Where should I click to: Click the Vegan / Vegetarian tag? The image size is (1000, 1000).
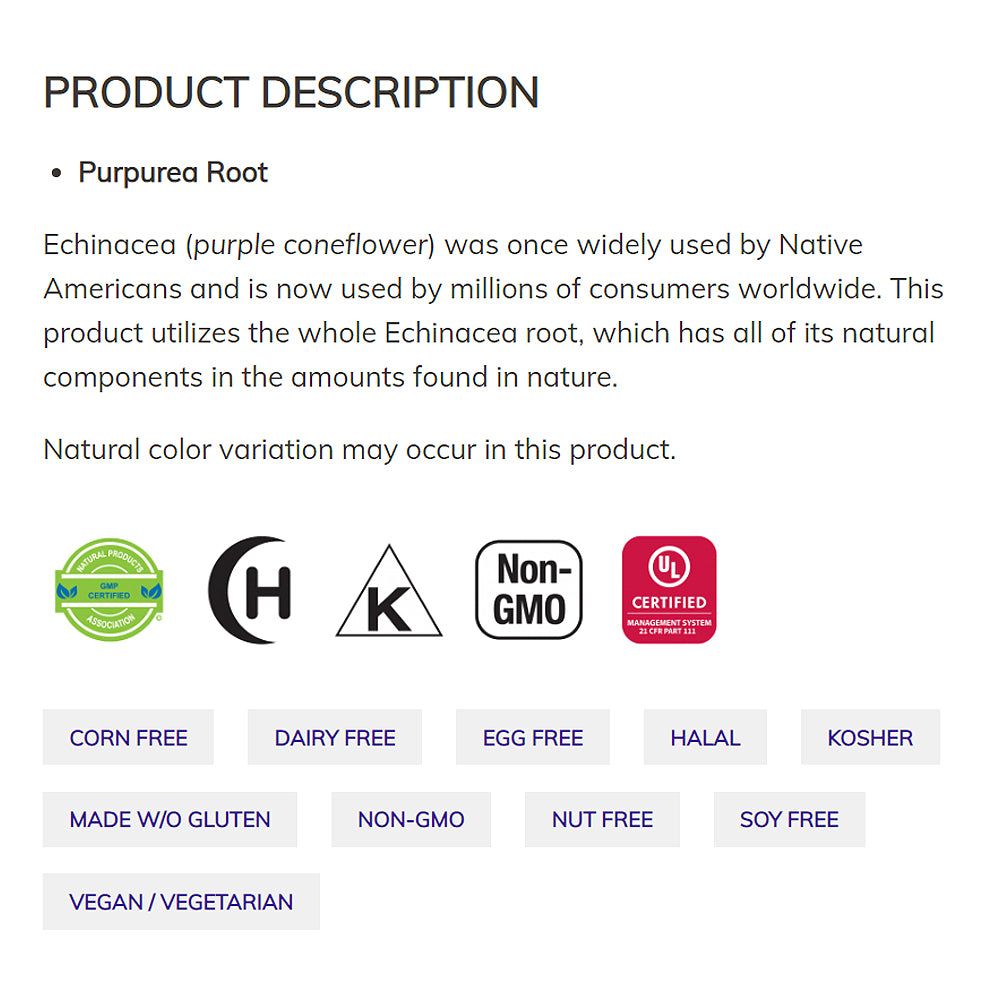pyautogui.click(x=181, y=902)
